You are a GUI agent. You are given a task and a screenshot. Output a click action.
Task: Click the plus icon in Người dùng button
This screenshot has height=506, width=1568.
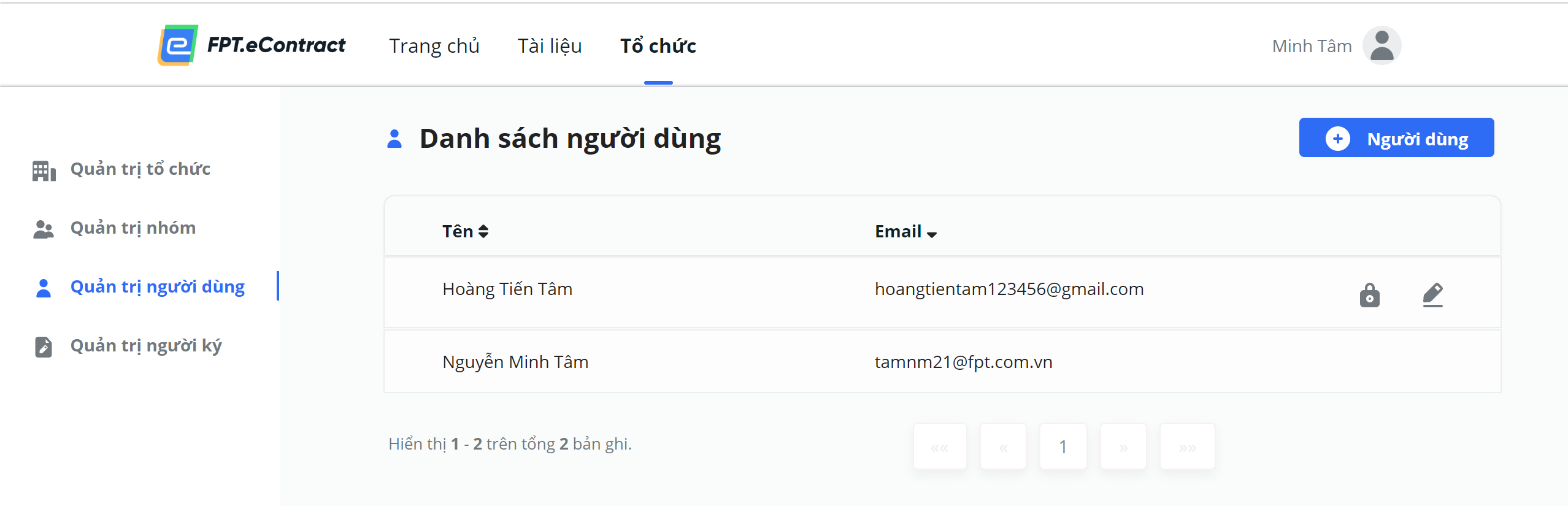tap(1337, 139)
